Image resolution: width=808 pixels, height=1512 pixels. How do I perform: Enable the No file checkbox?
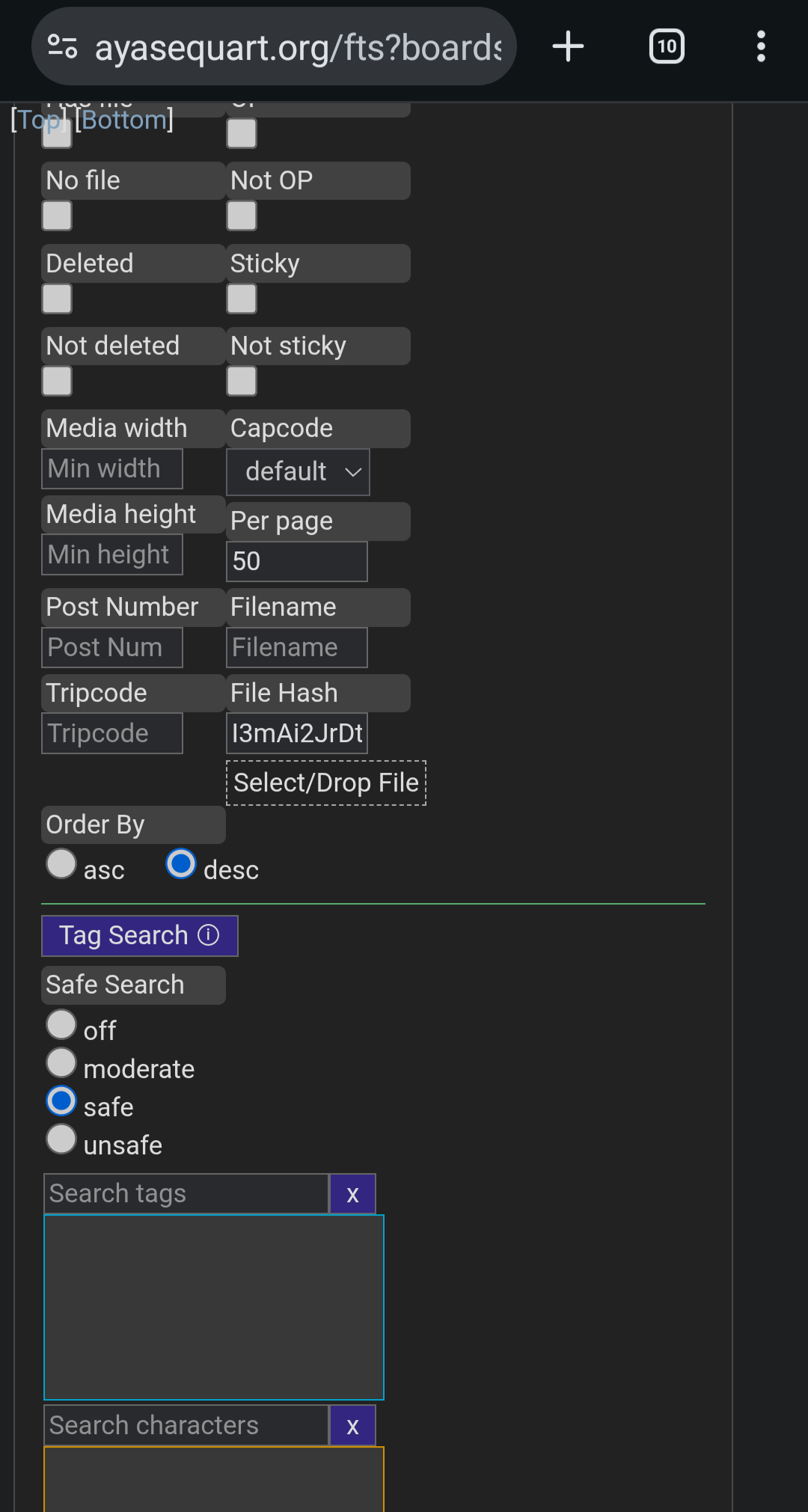tap(57, 216)
